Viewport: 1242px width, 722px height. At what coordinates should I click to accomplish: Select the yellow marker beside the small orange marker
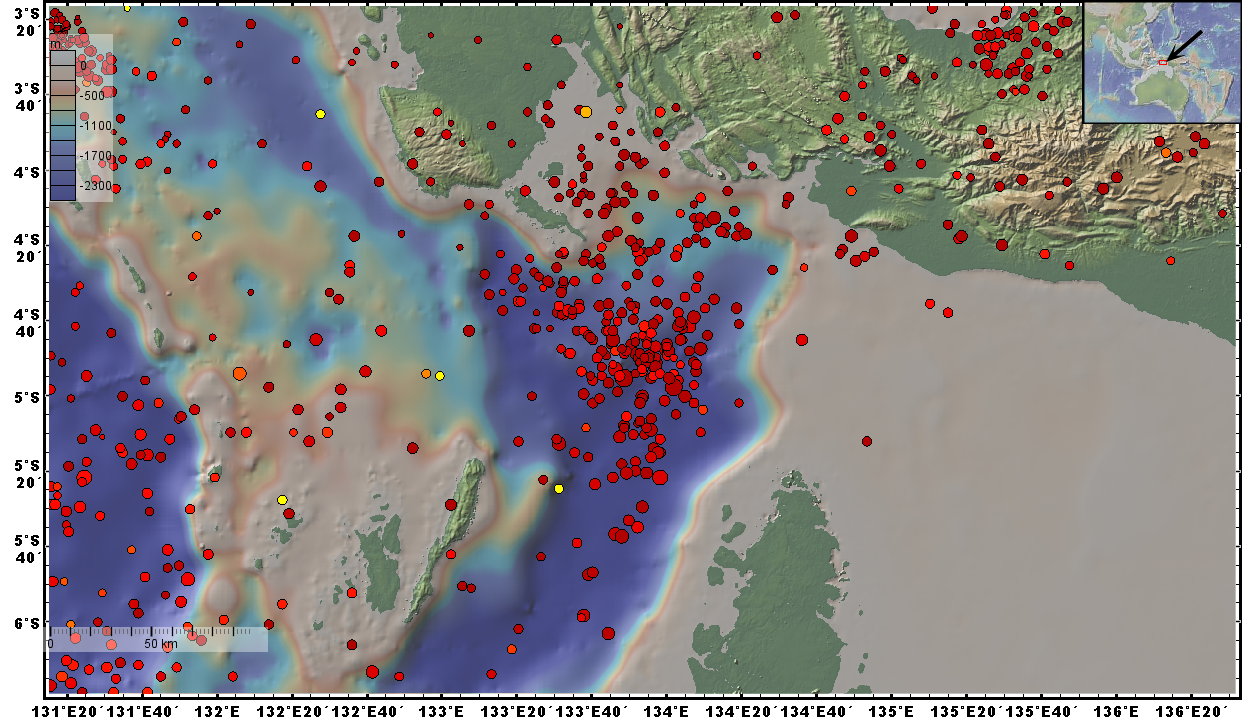[x=439, y=376]
